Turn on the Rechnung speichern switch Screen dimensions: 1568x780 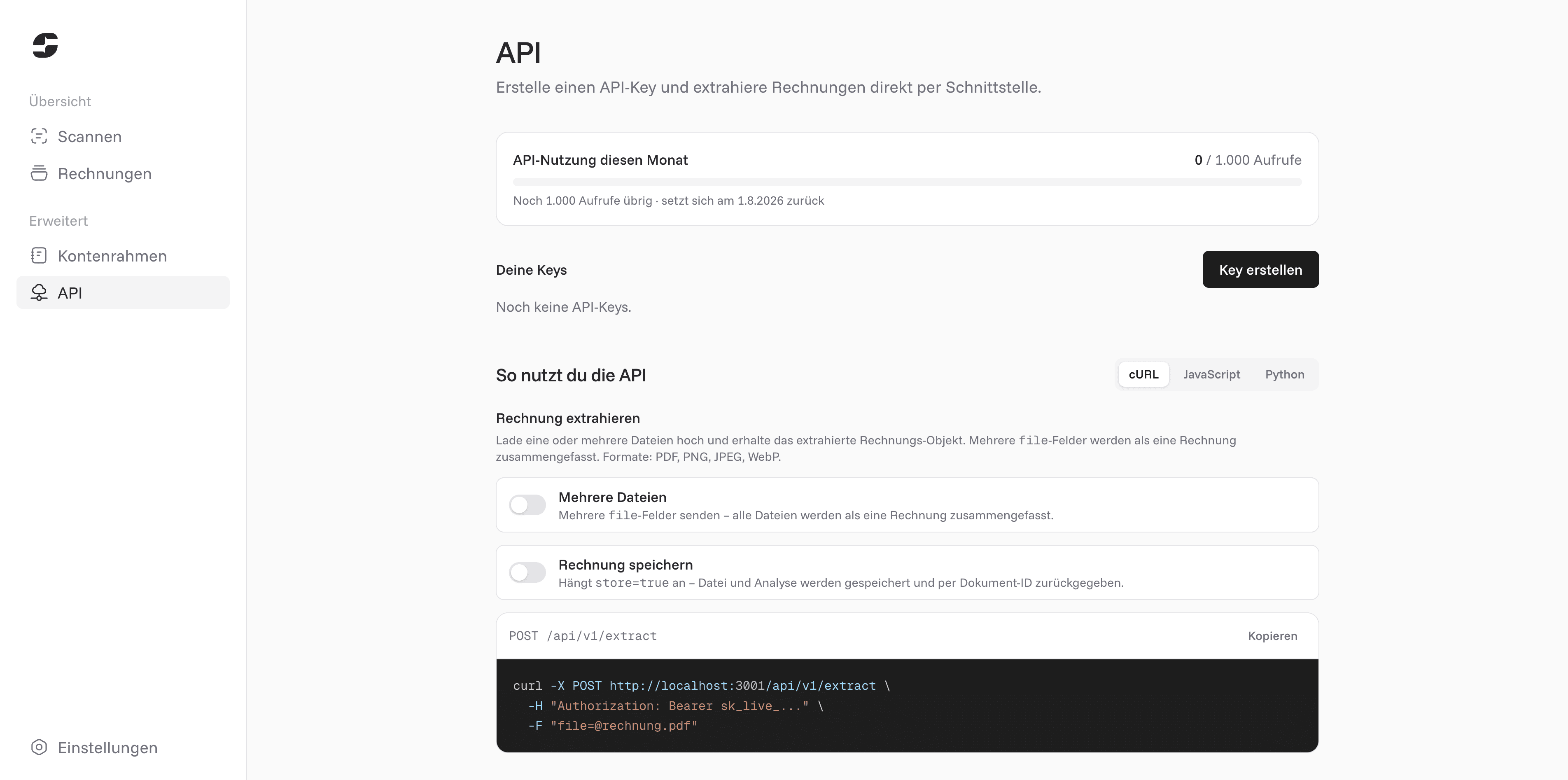click(527, 572)
